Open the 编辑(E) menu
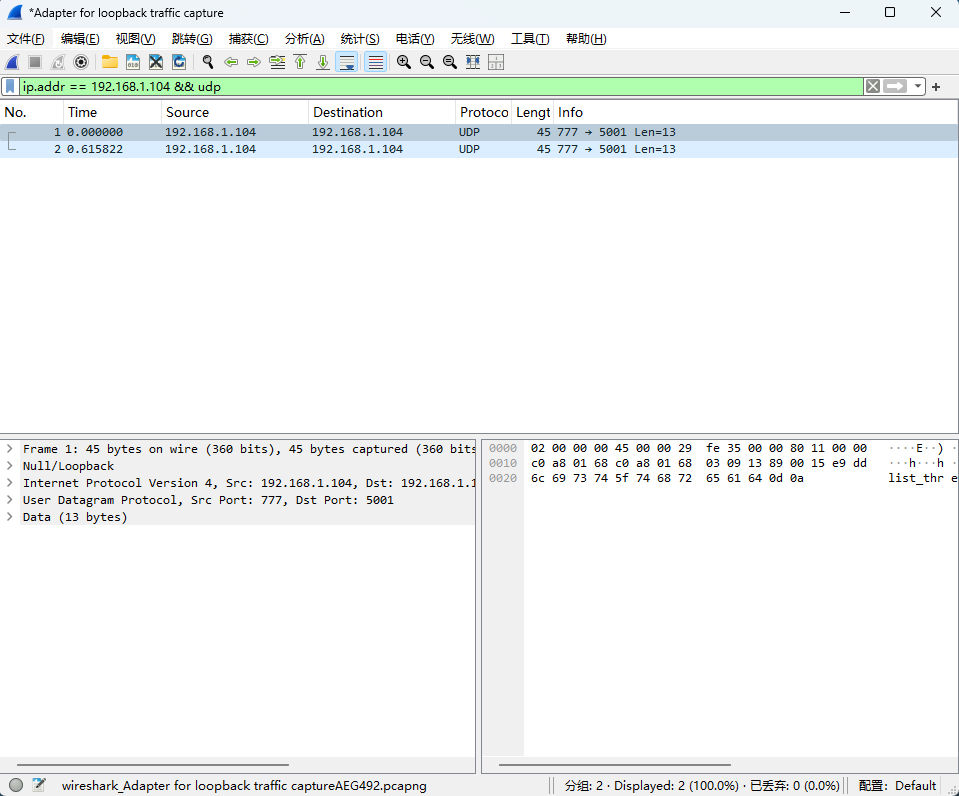 (80, 39)
